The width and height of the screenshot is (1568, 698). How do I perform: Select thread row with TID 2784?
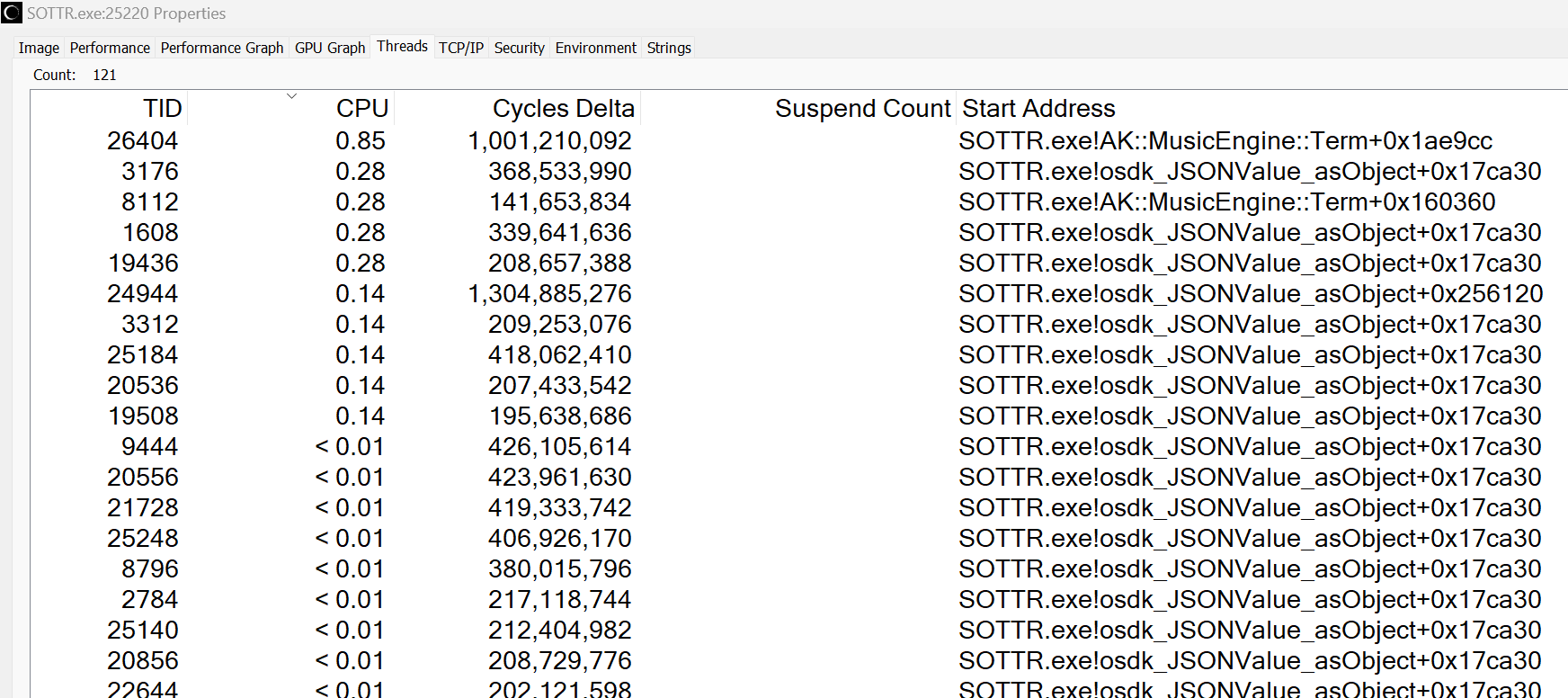point(799,599)
